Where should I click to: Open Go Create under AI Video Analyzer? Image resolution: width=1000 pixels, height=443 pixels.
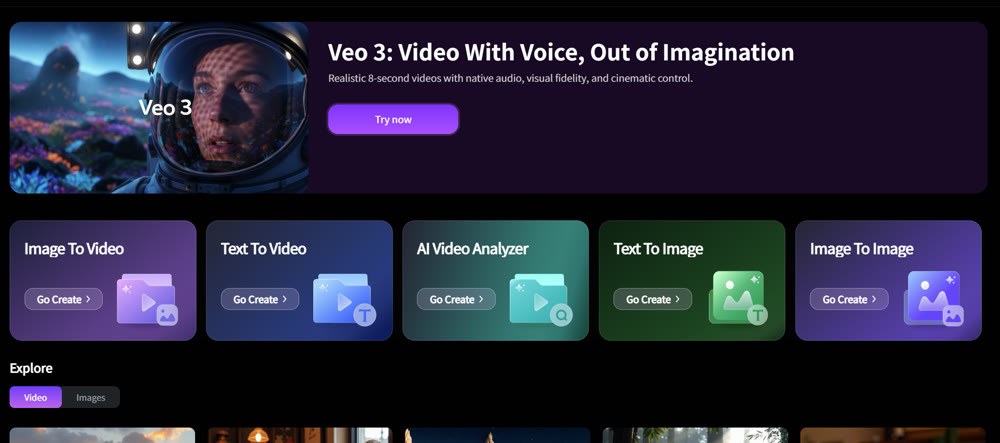point(457,299)
